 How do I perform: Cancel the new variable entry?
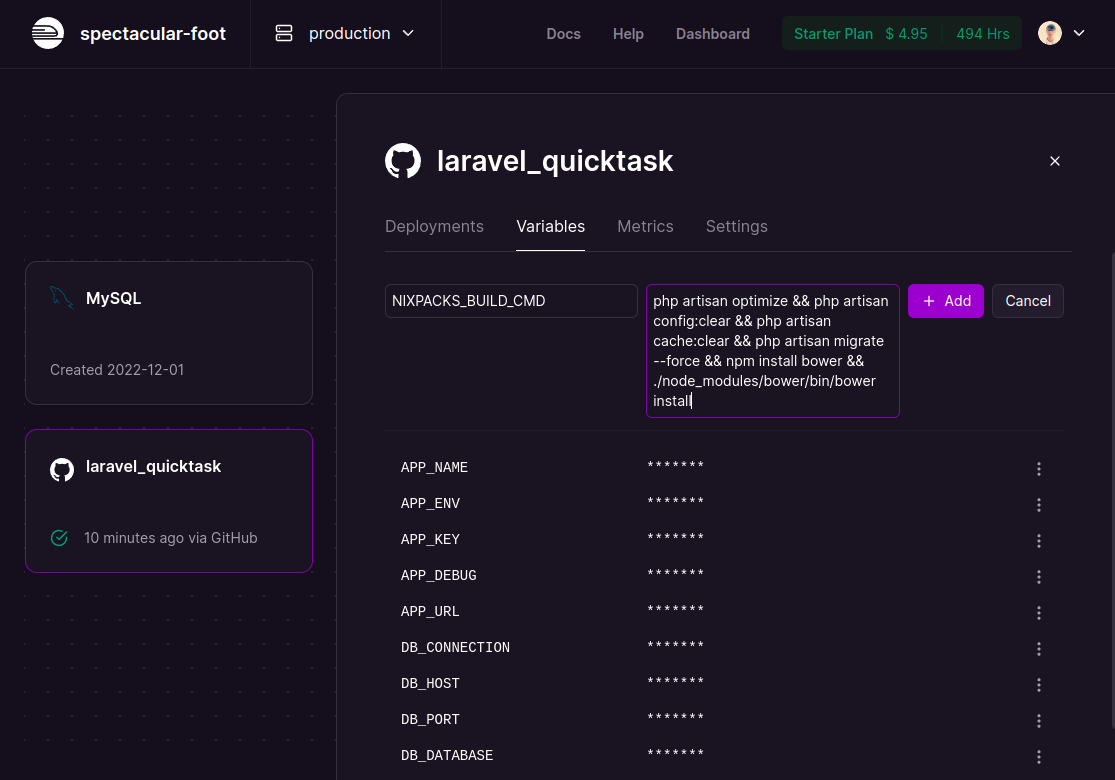(x=1027, y=300)
